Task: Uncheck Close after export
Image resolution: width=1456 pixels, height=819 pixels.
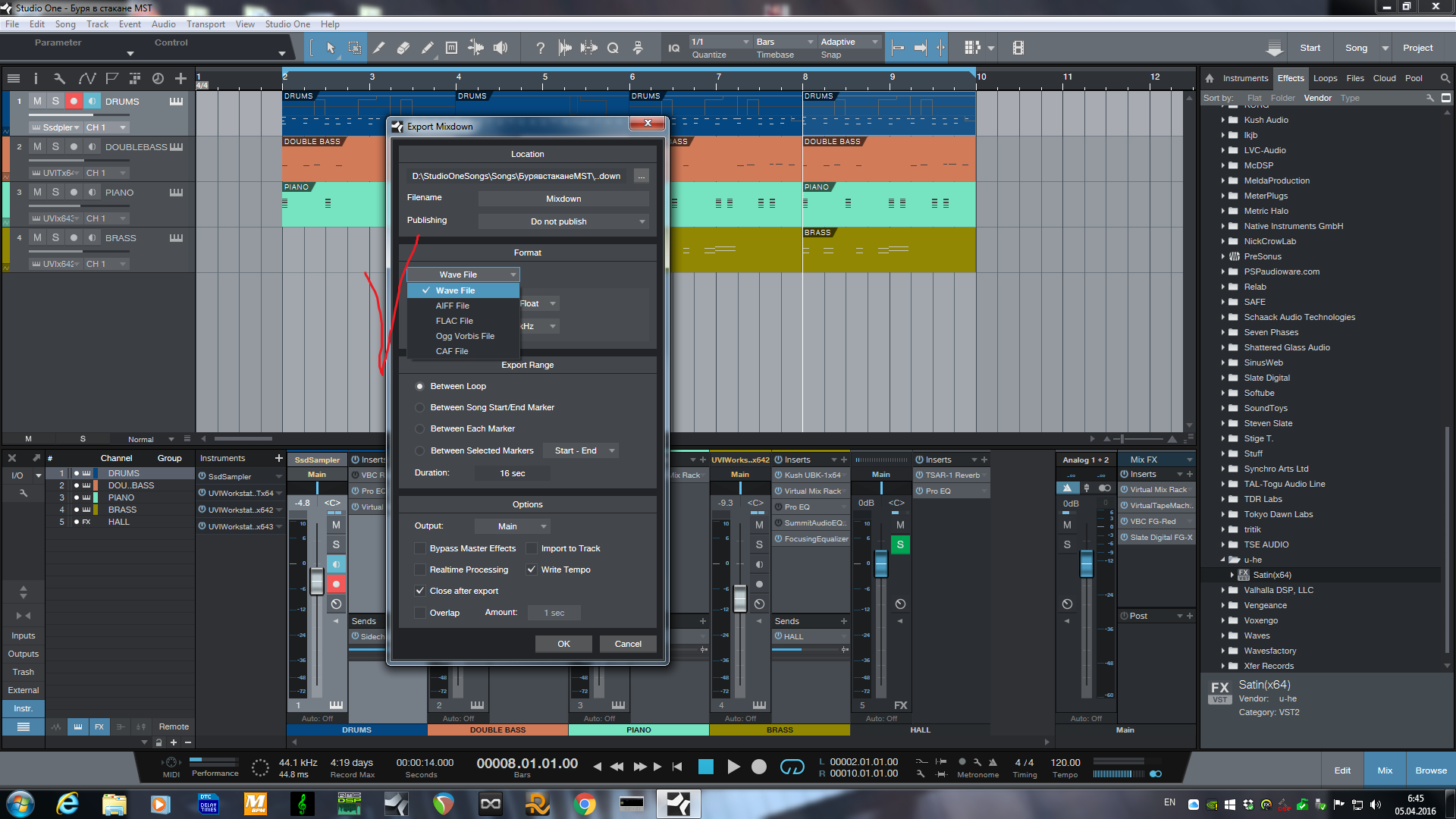Action: point(420,591)
